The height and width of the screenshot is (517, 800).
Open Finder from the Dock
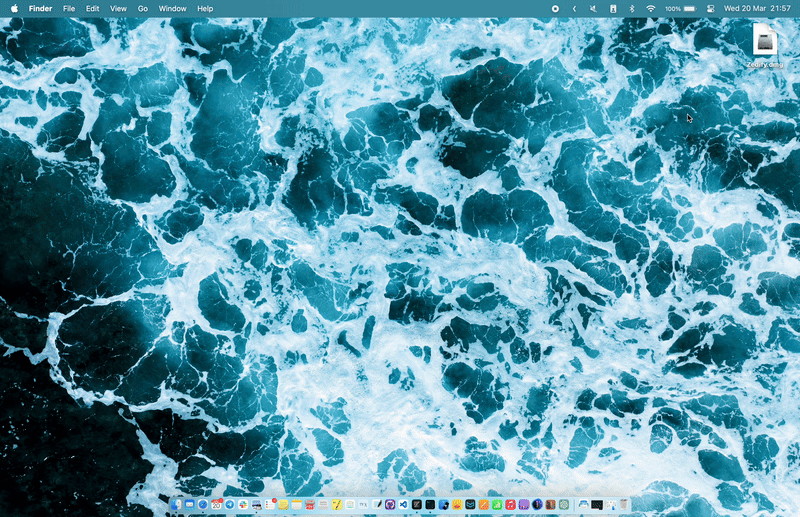click(x=176, y=505)
